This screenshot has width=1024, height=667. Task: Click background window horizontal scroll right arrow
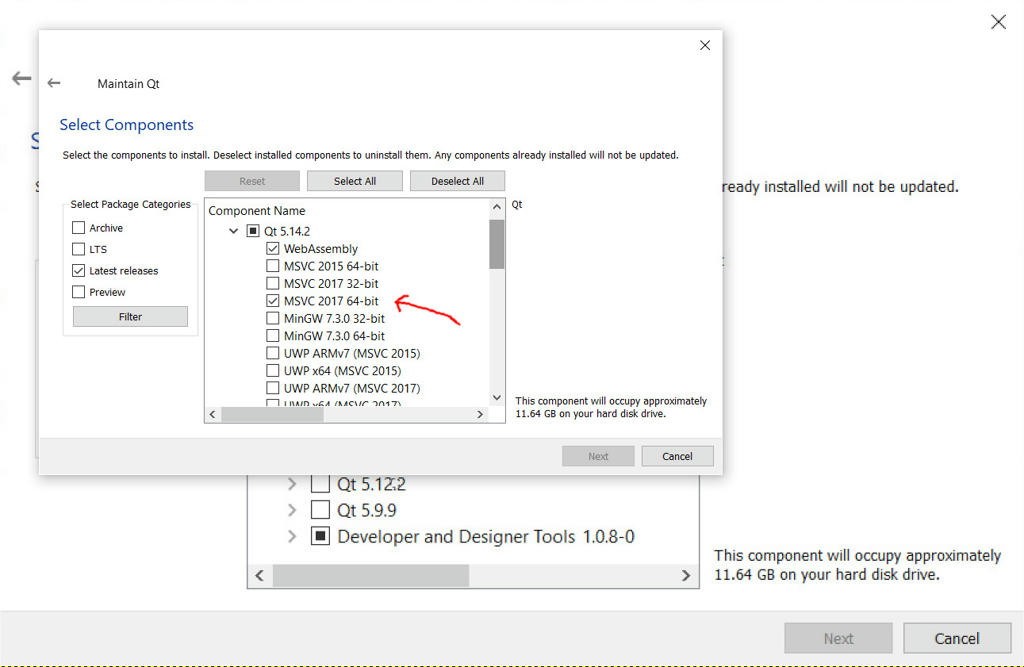(x=686, y=576)
